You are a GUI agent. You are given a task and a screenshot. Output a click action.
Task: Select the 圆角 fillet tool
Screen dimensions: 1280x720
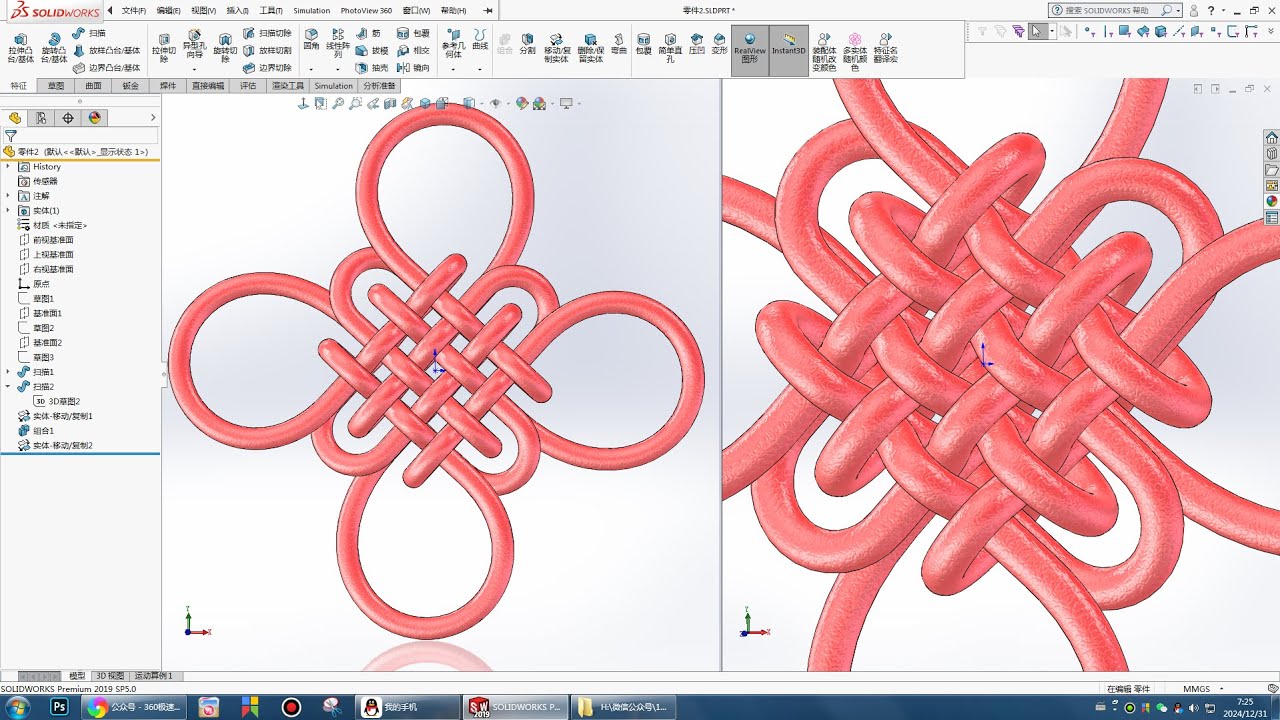[311, 40]
